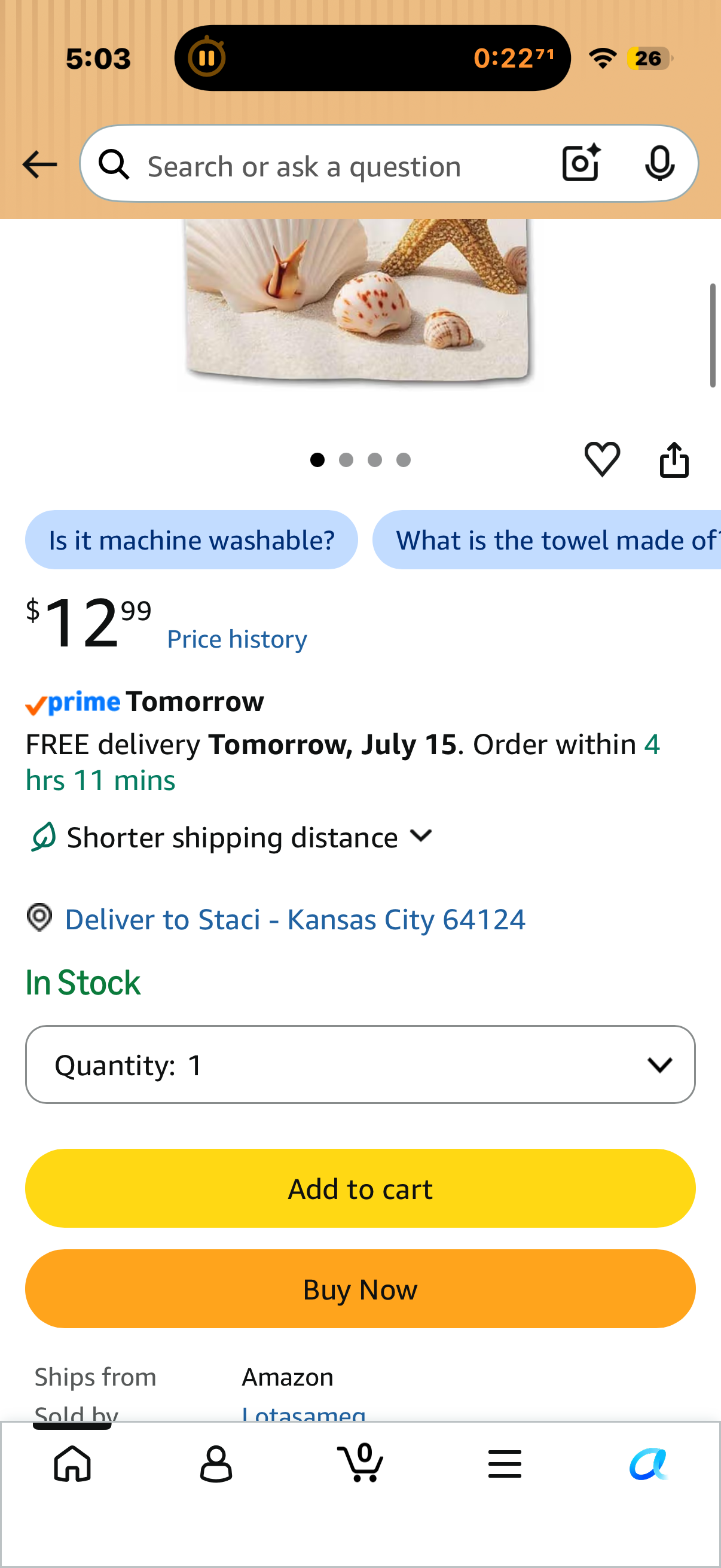Viewport: 721px width, 1568px height.
Task: View shopping cart icon
Action: 360,1462
